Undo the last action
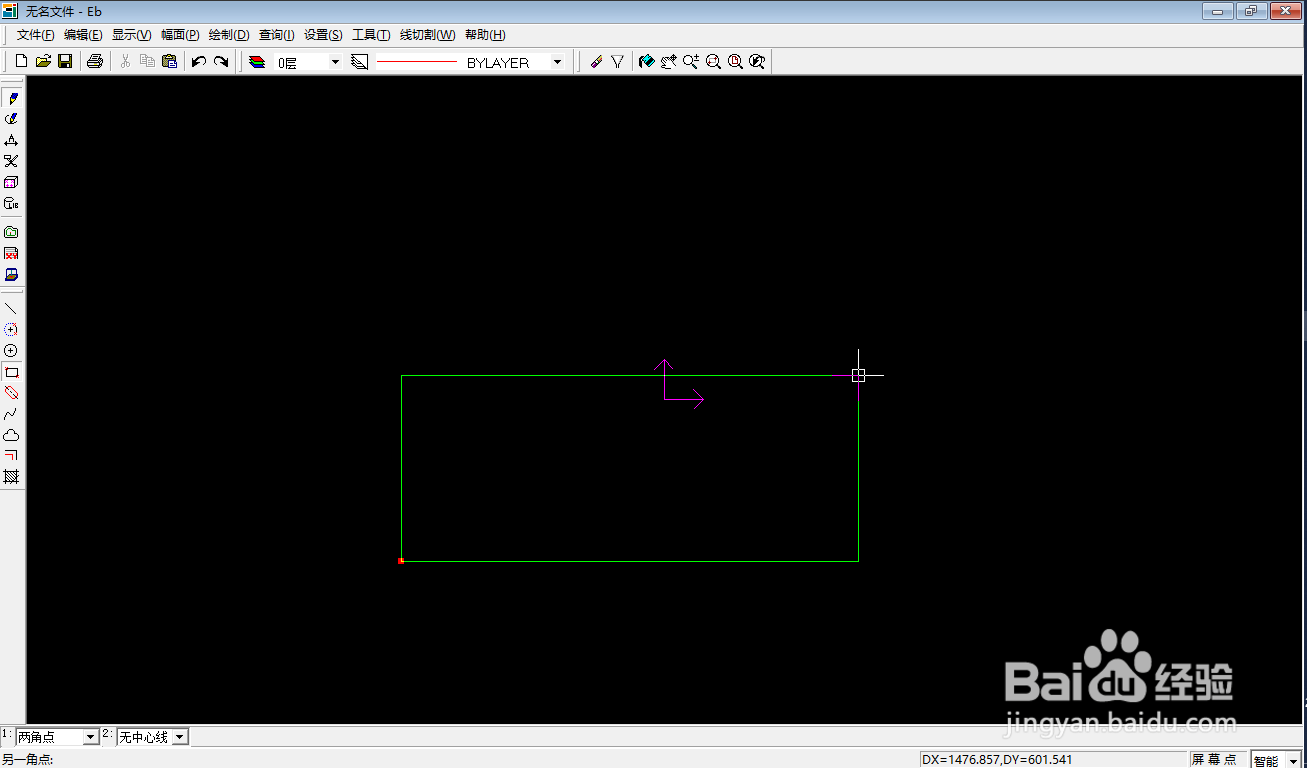Screen dimensions: 1307x768 tap(199, 62)
